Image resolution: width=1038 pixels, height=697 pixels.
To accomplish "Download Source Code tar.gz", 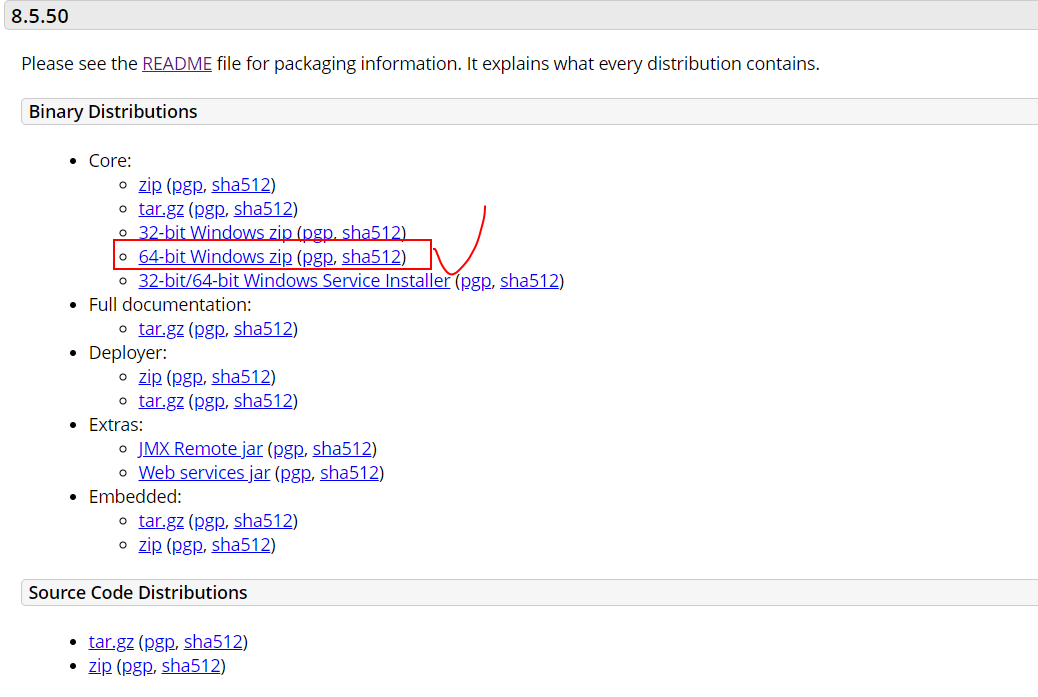I will 111,642.
